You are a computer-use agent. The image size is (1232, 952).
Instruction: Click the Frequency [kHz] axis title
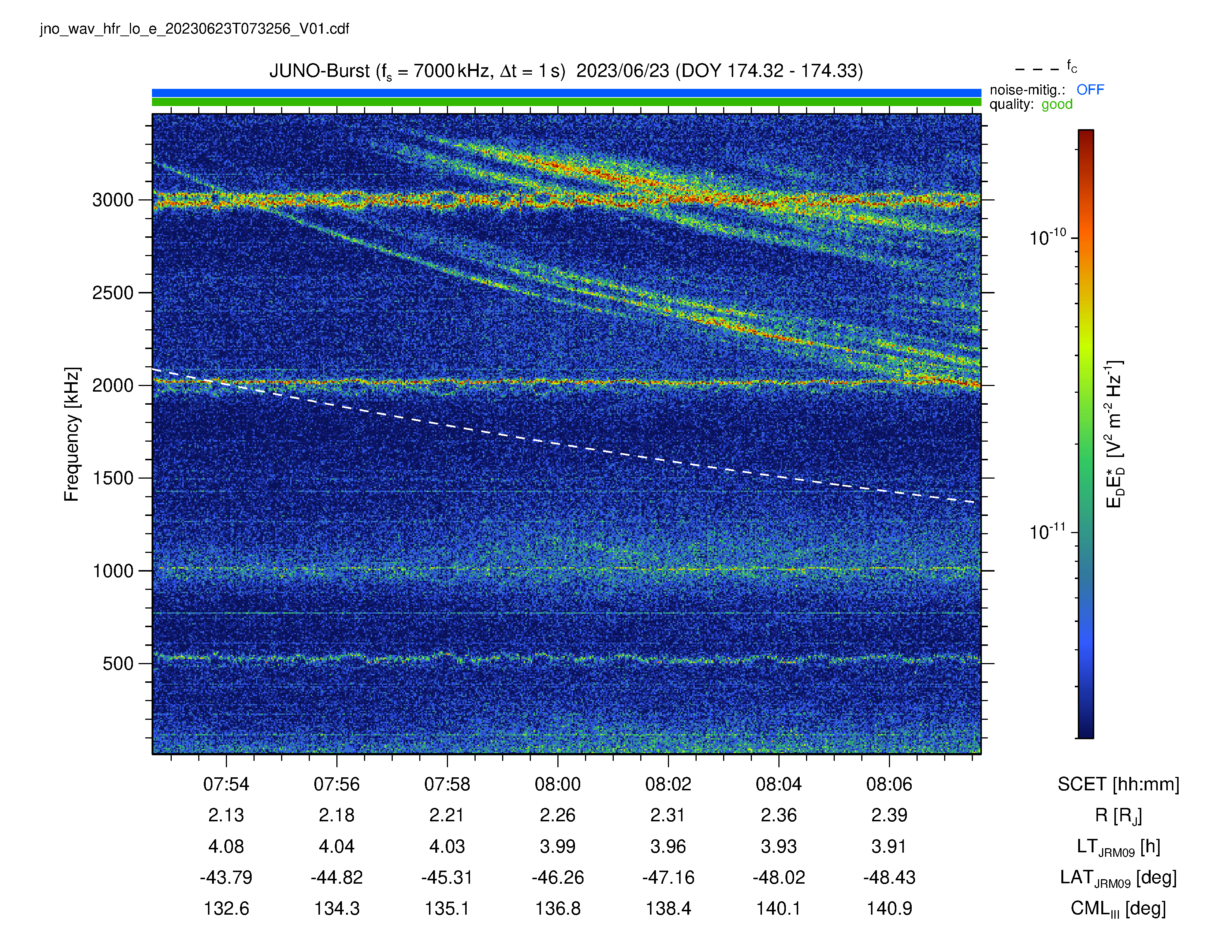click(72, 434)
